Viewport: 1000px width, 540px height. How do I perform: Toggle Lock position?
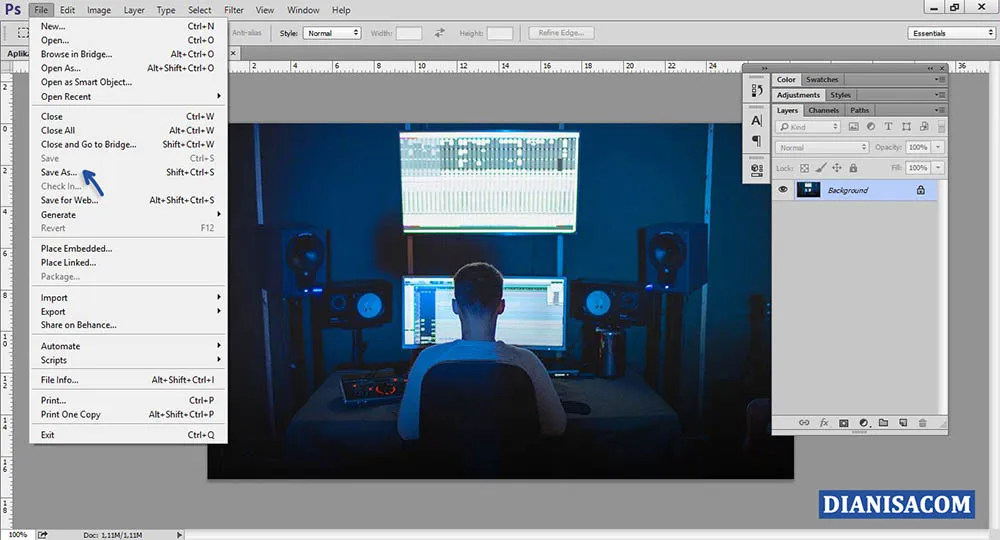[x=837, y=168]
